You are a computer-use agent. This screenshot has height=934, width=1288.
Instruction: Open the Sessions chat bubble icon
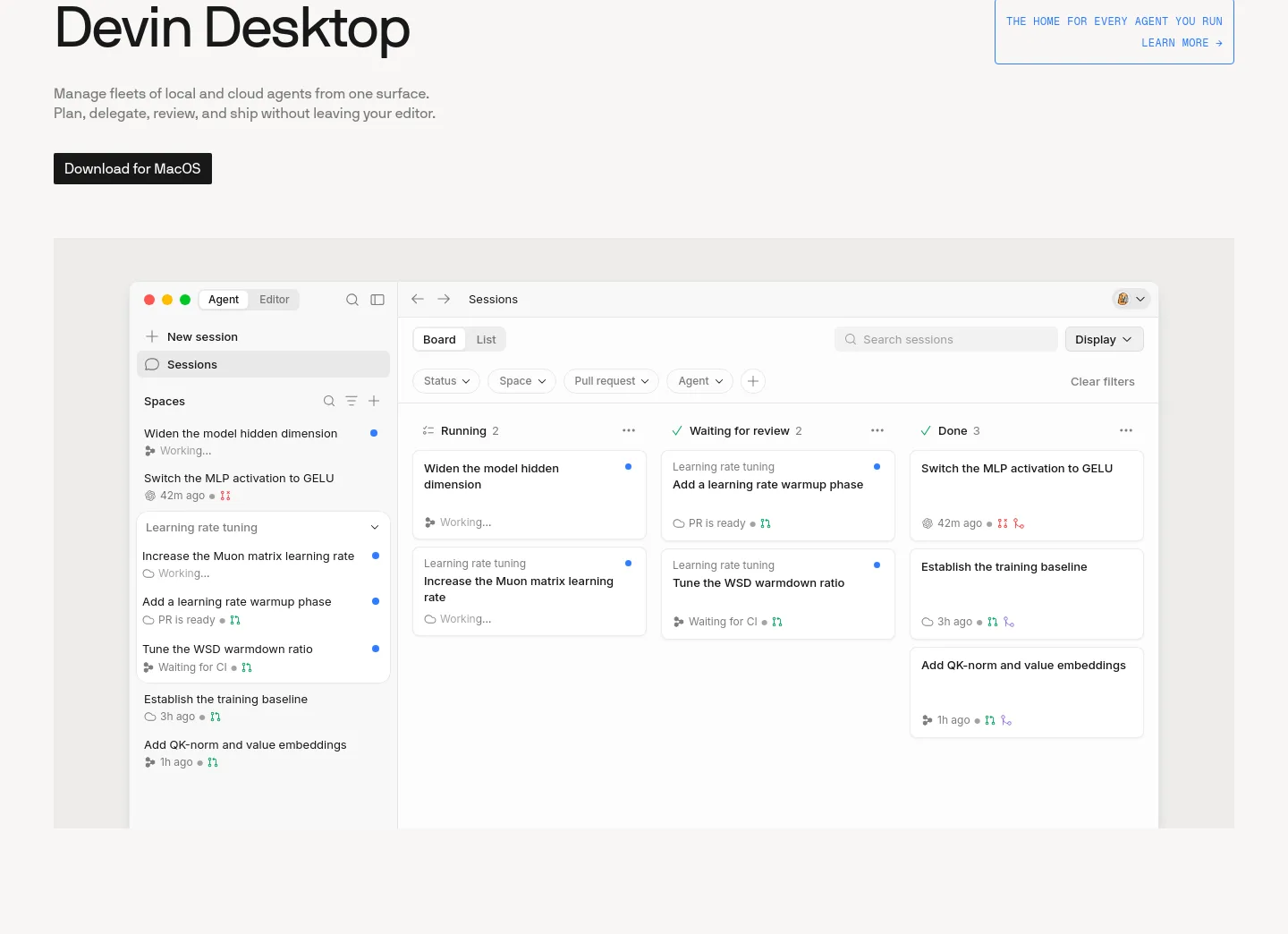152,364
